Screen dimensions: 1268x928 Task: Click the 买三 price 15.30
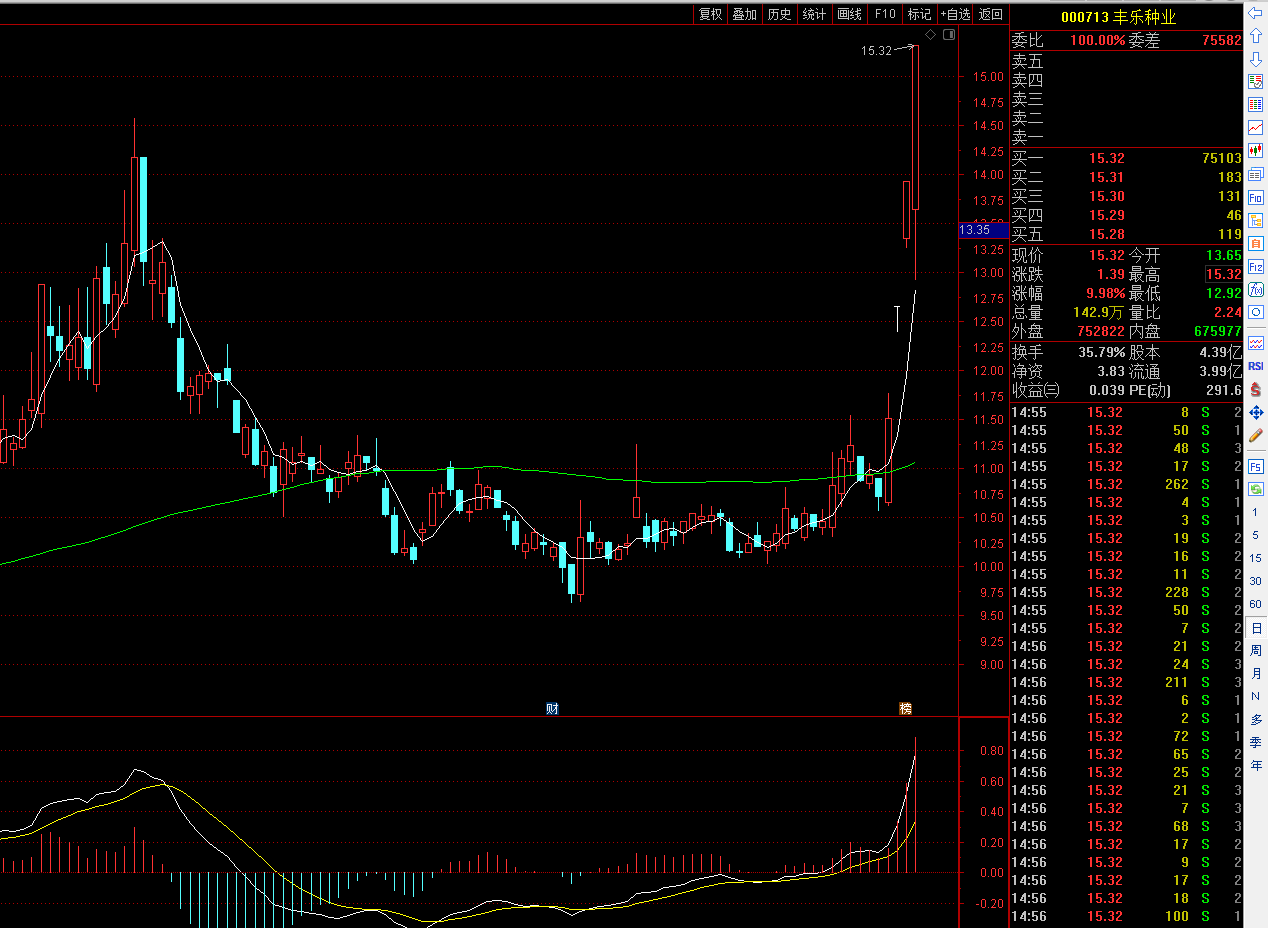tap(1106, 196)
